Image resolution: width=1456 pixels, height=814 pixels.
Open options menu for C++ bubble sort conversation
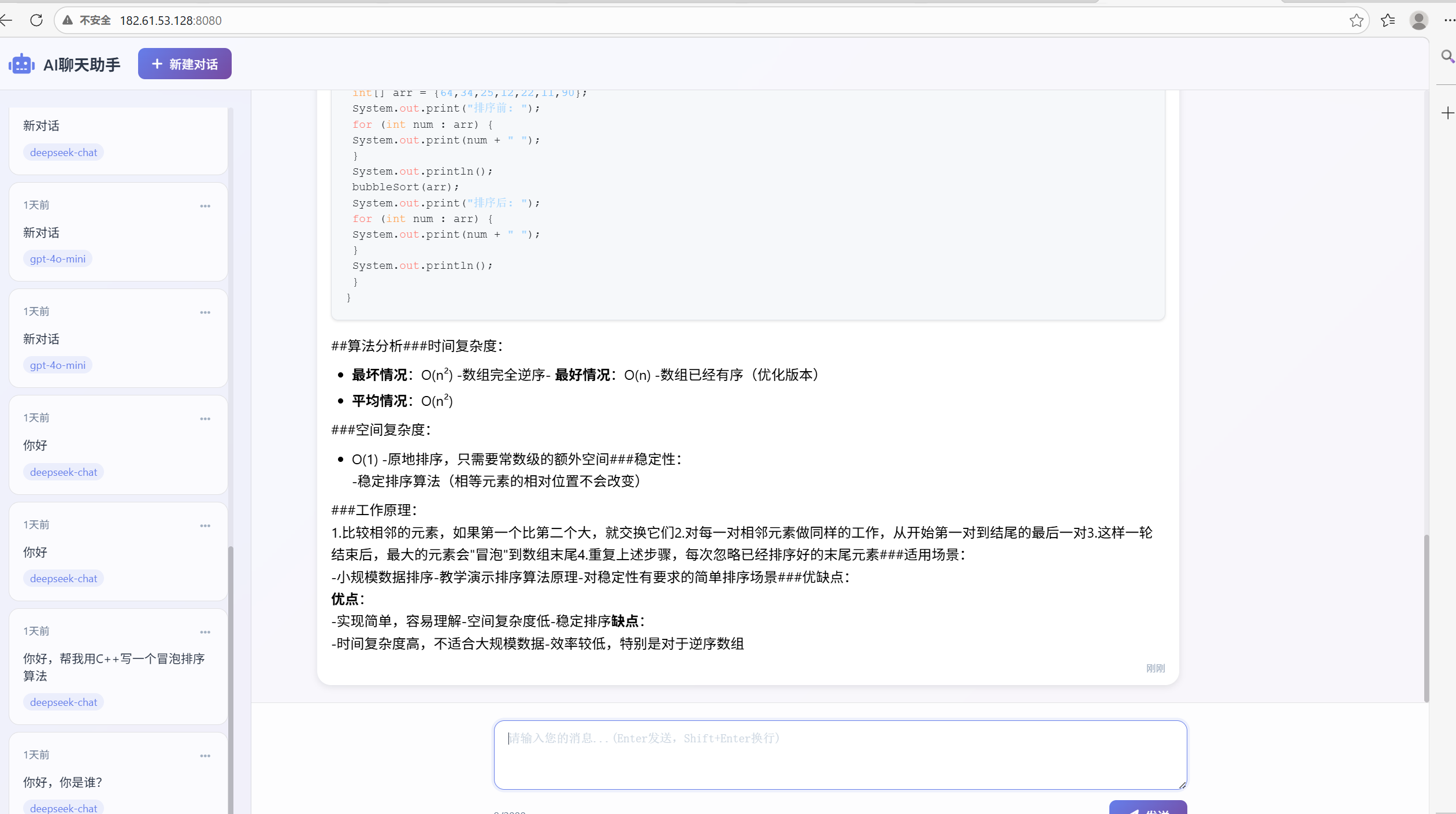pyautogui.click(x=205, y=632)
